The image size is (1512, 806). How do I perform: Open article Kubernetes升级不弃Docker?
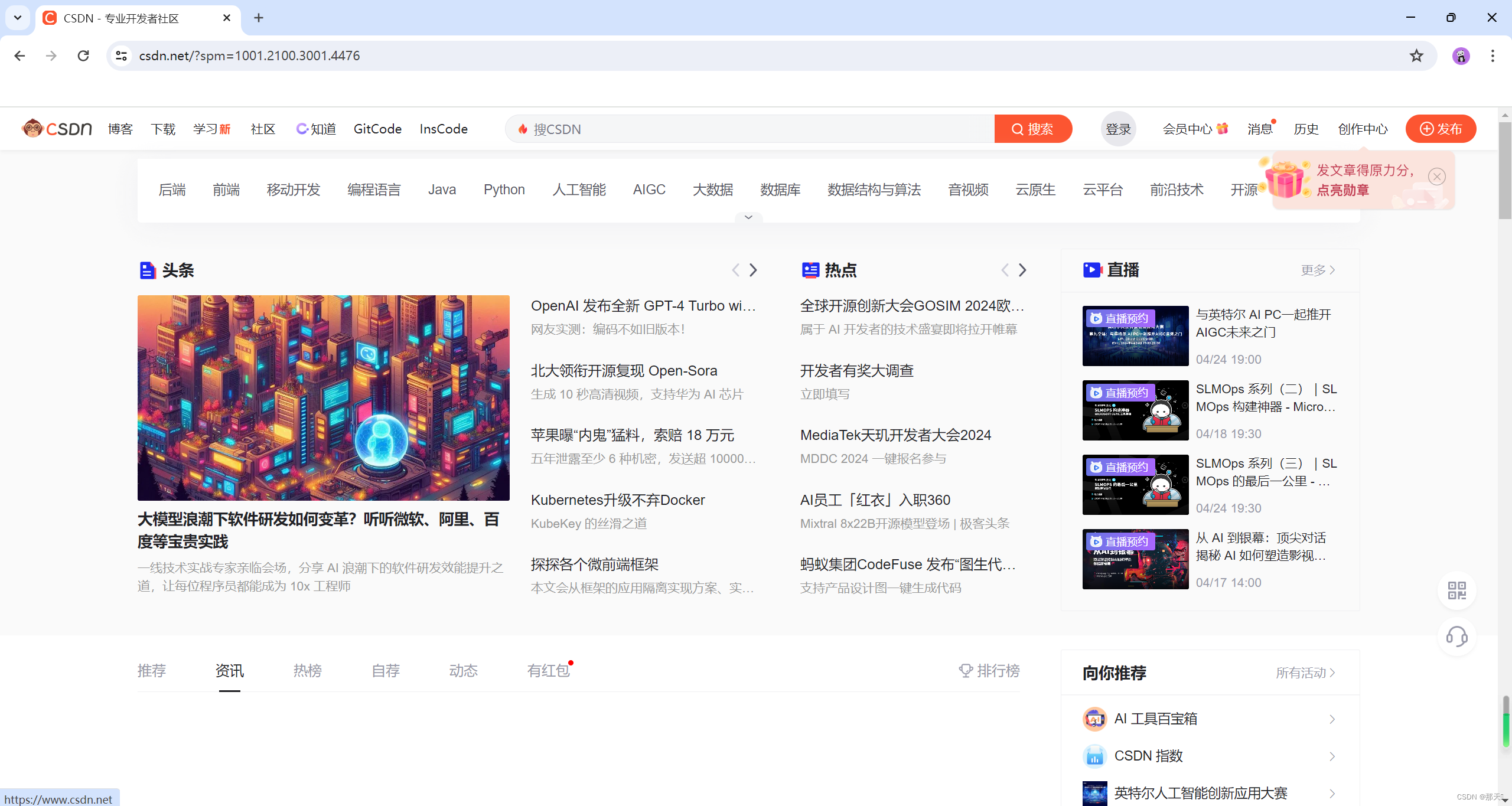[618, 500]
